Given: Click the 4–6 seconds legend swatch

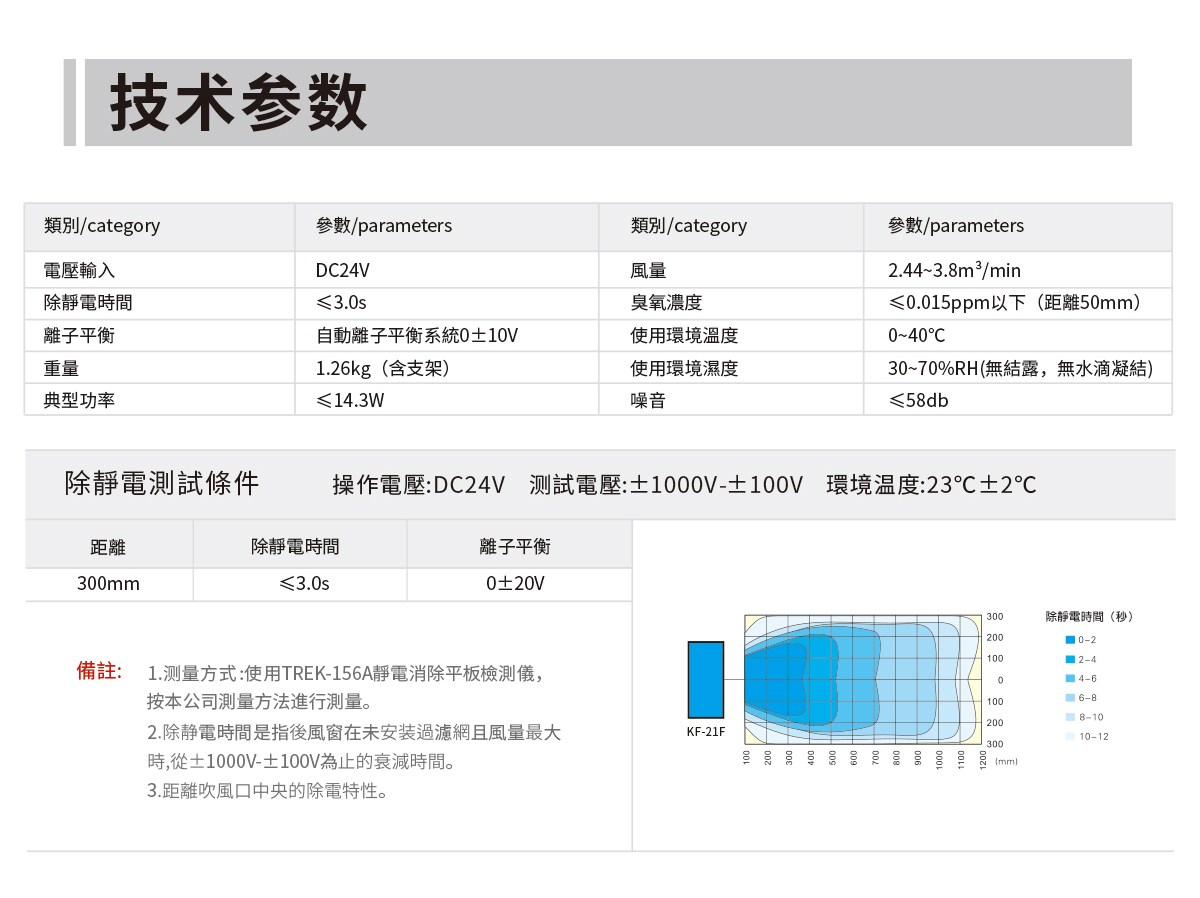Looking at the screenshot, I should click(x=1070, y=678).
